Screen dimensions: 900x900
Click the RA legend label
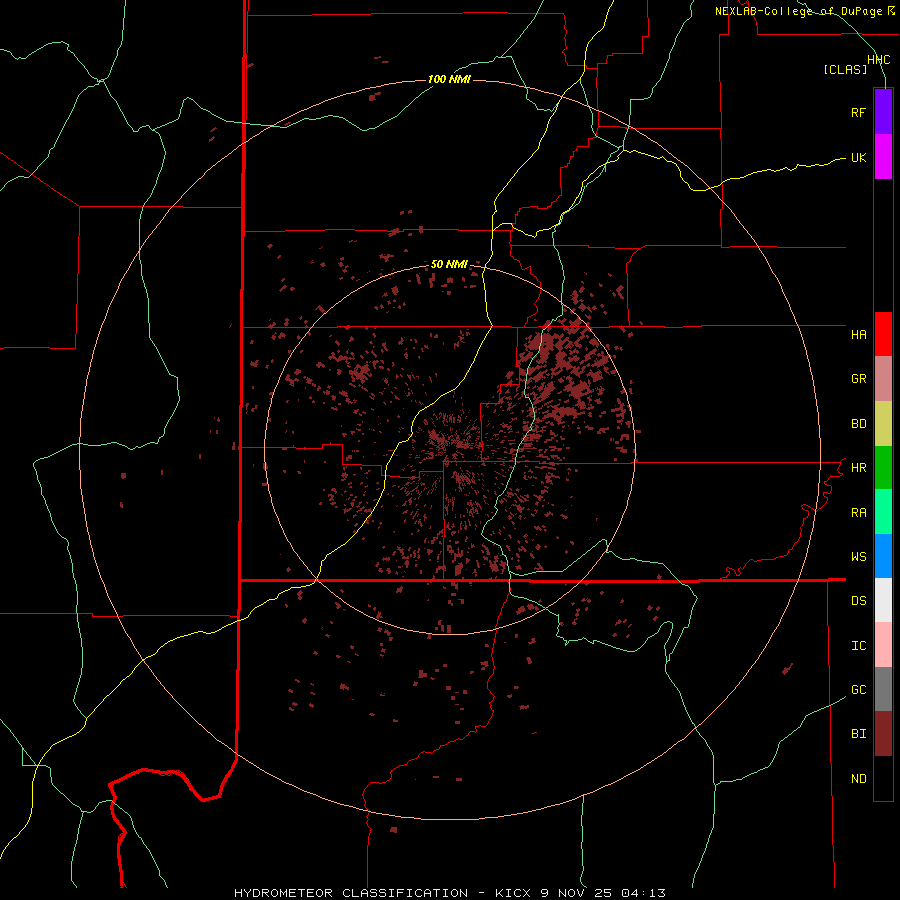coord(858,513)
